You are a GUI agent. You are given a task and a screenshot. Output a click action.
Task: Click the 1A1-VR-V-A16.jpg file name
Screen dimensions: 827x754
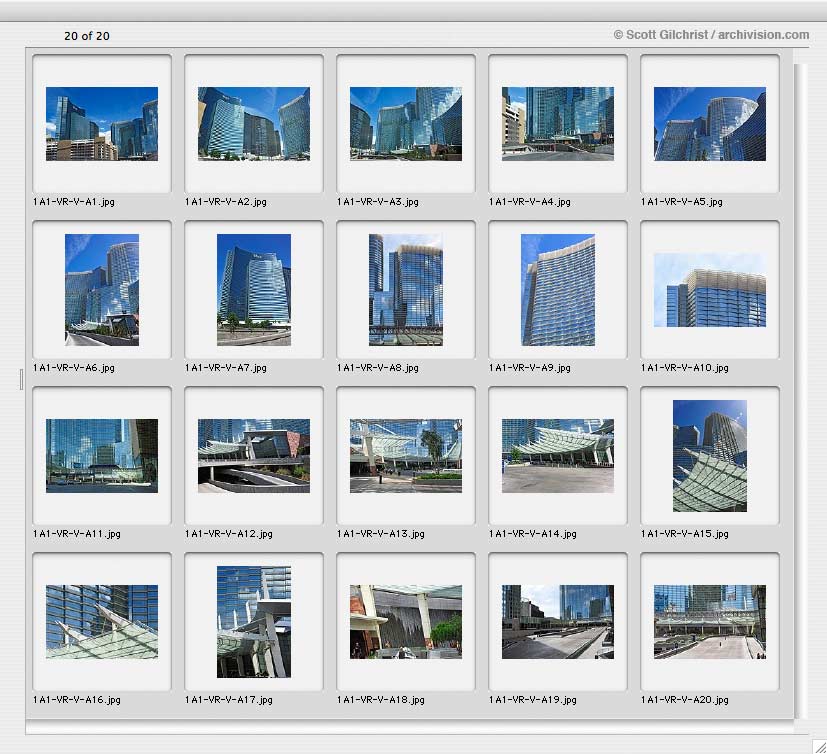tap(77, 700)
